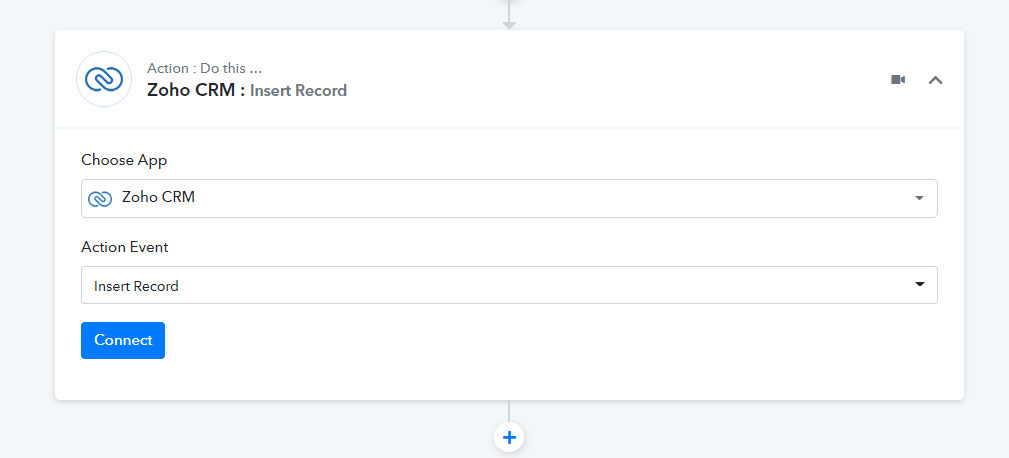Click the large Zoho CRM logo in header
1009x458 pixels.
pyautogui.click(x=104, y=79)
